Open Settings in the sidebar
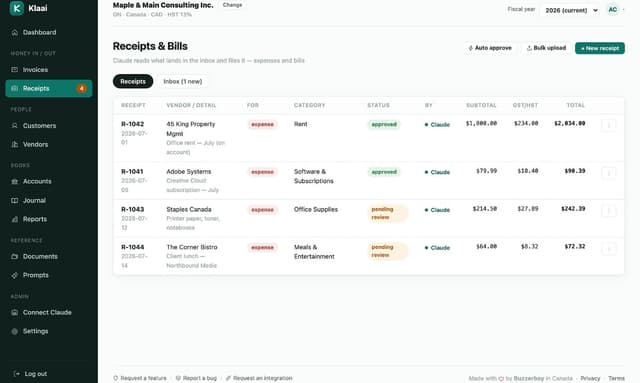Image resolution: width=640 pixels, height=383 pixels. click(x=49, y=331)
